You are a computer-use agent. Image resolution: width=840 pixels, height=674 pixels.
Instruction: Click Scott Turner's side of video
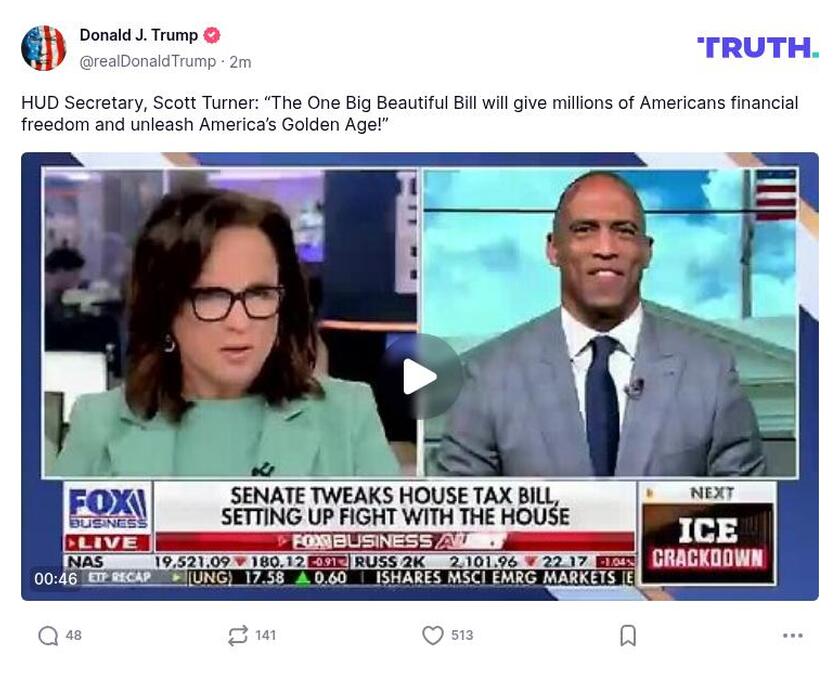(610, 323)
